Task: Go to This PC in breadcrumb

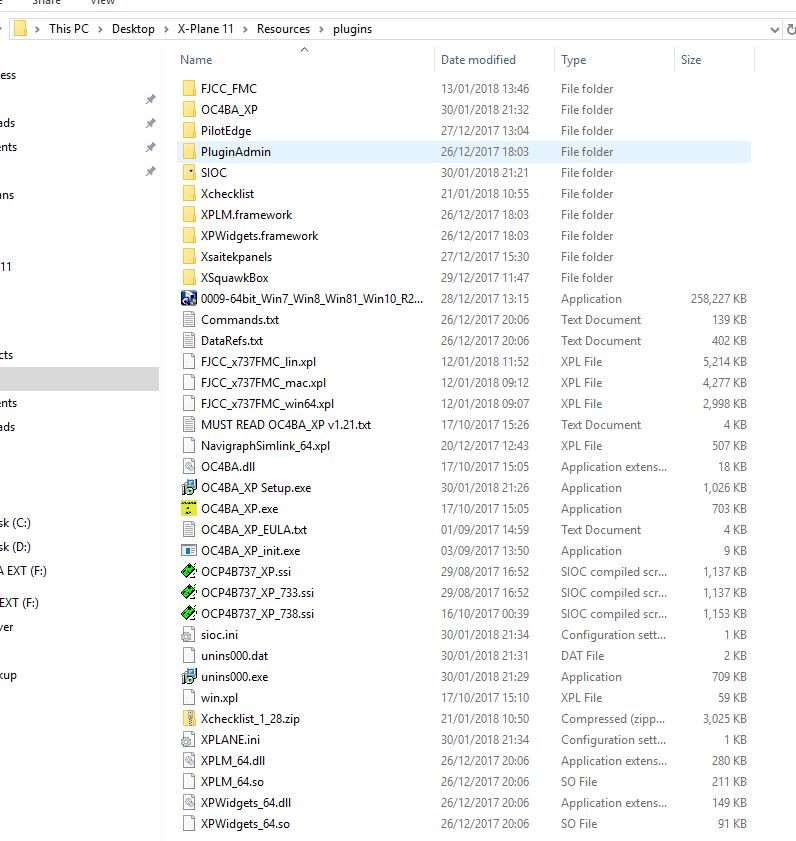Action: (69, 28)
